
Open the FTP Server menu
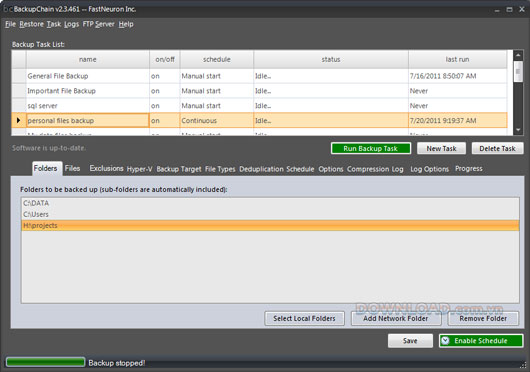coord(98,24)
